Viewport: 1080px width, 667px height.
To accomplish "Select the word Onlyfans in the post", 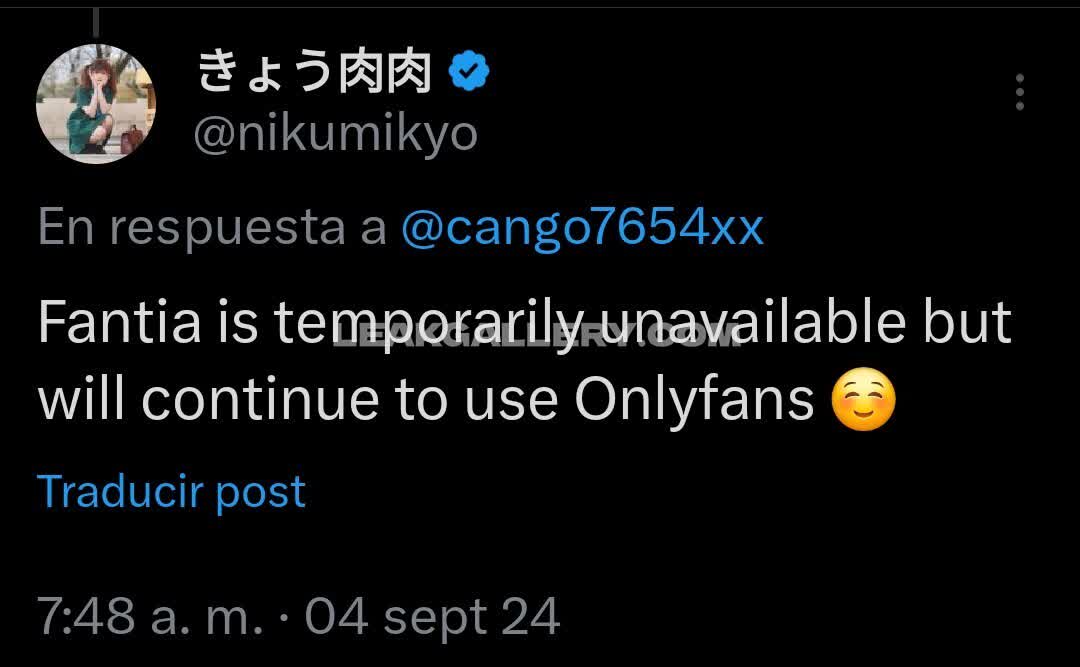I will (x=694, y=400).
